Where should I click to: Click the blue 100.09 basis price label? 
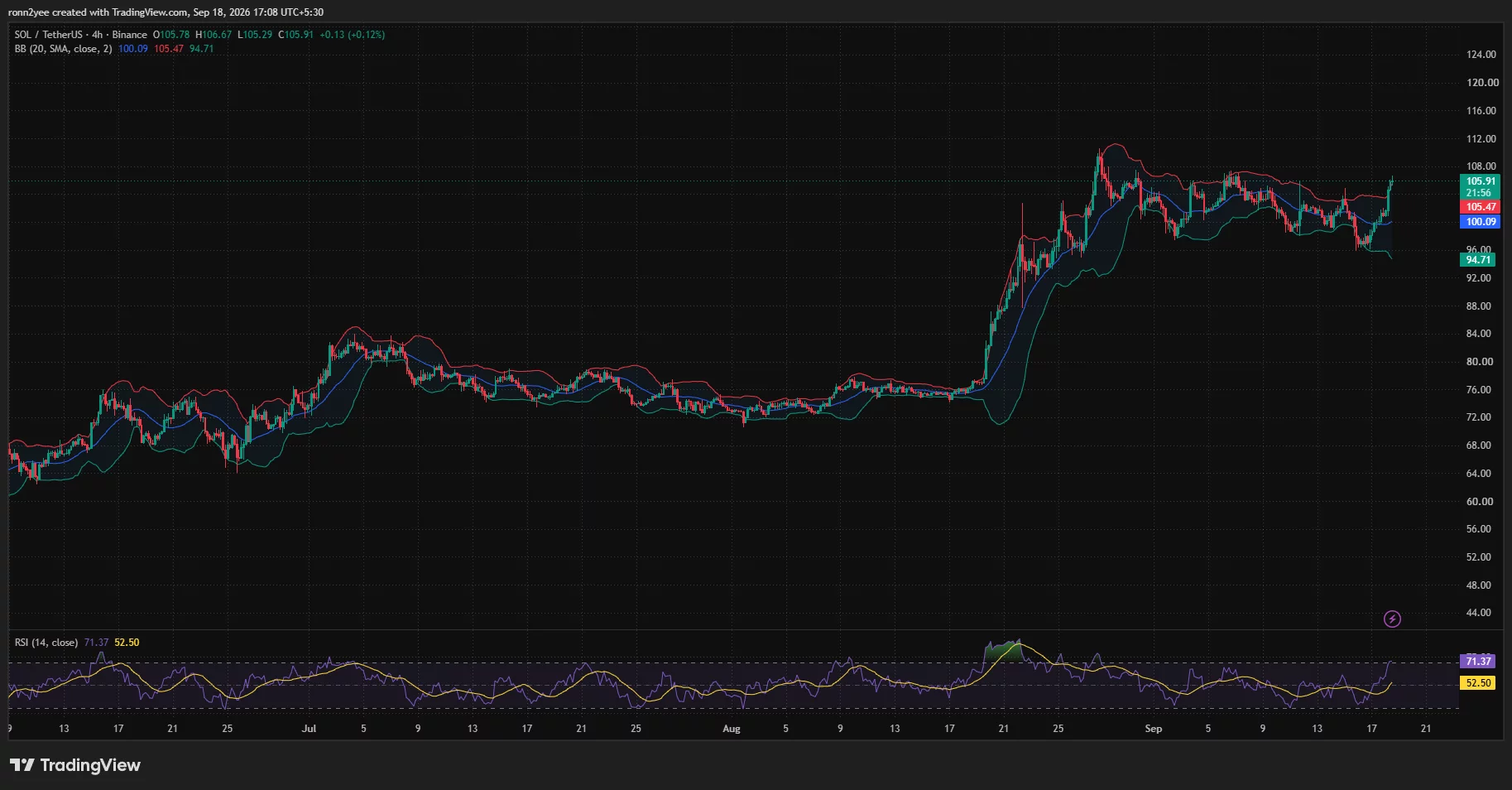click(x=1480, y=222)
